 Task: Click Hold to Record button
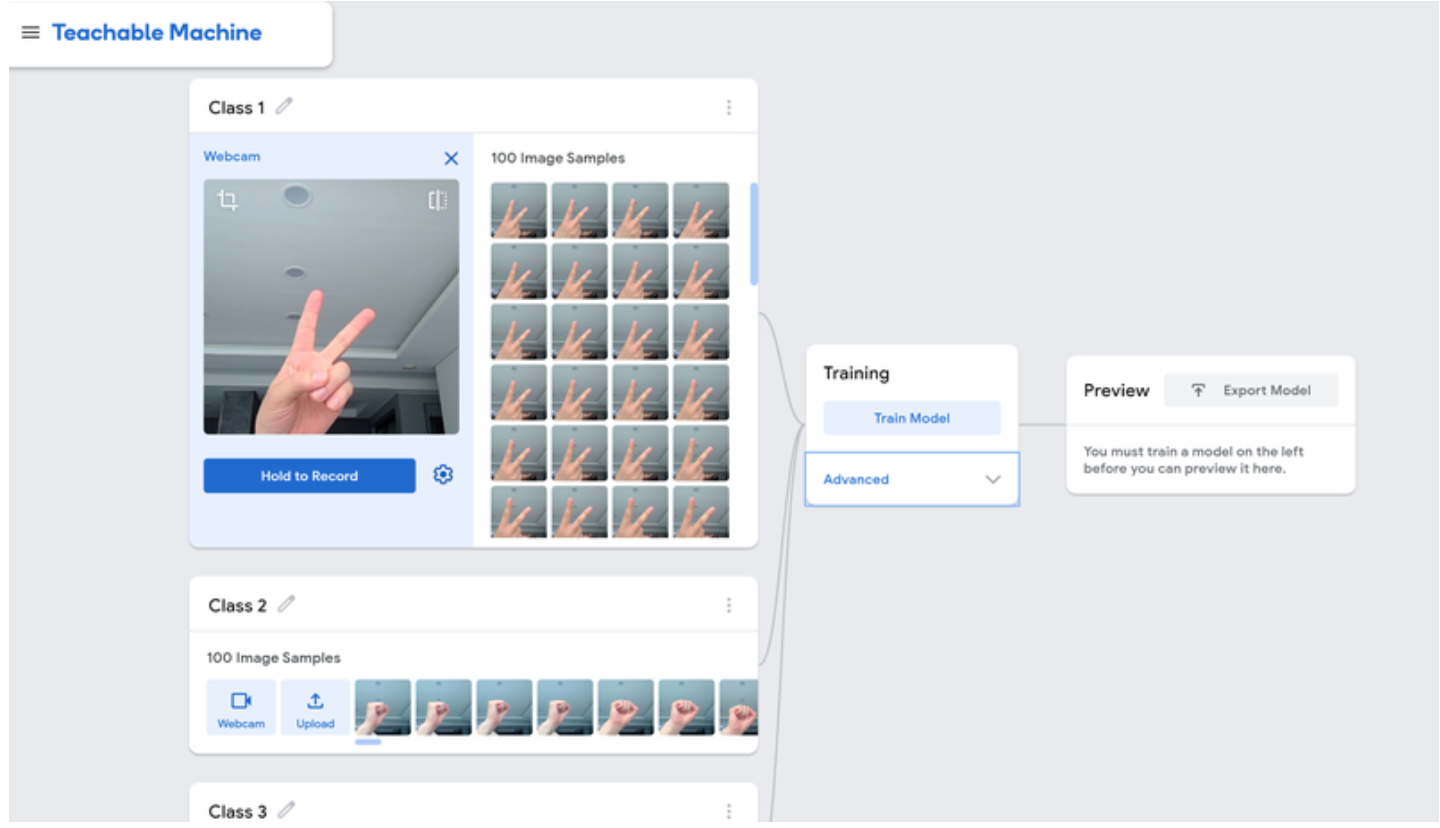309,476
